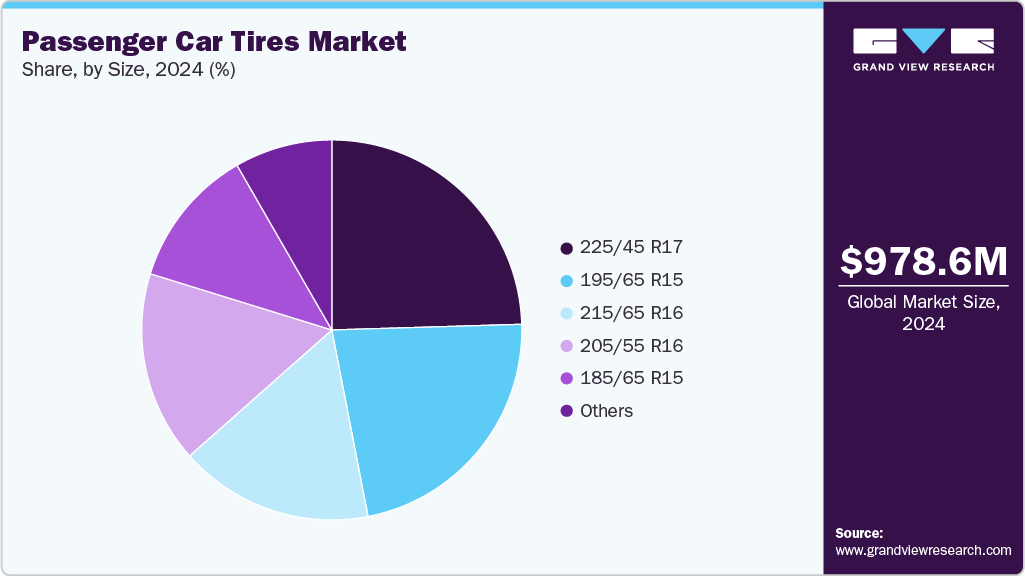Viewport: 1025px width, 576px height.
Task: Select the 185/65 R15 legend bullet
Action: tap(567, 378)
